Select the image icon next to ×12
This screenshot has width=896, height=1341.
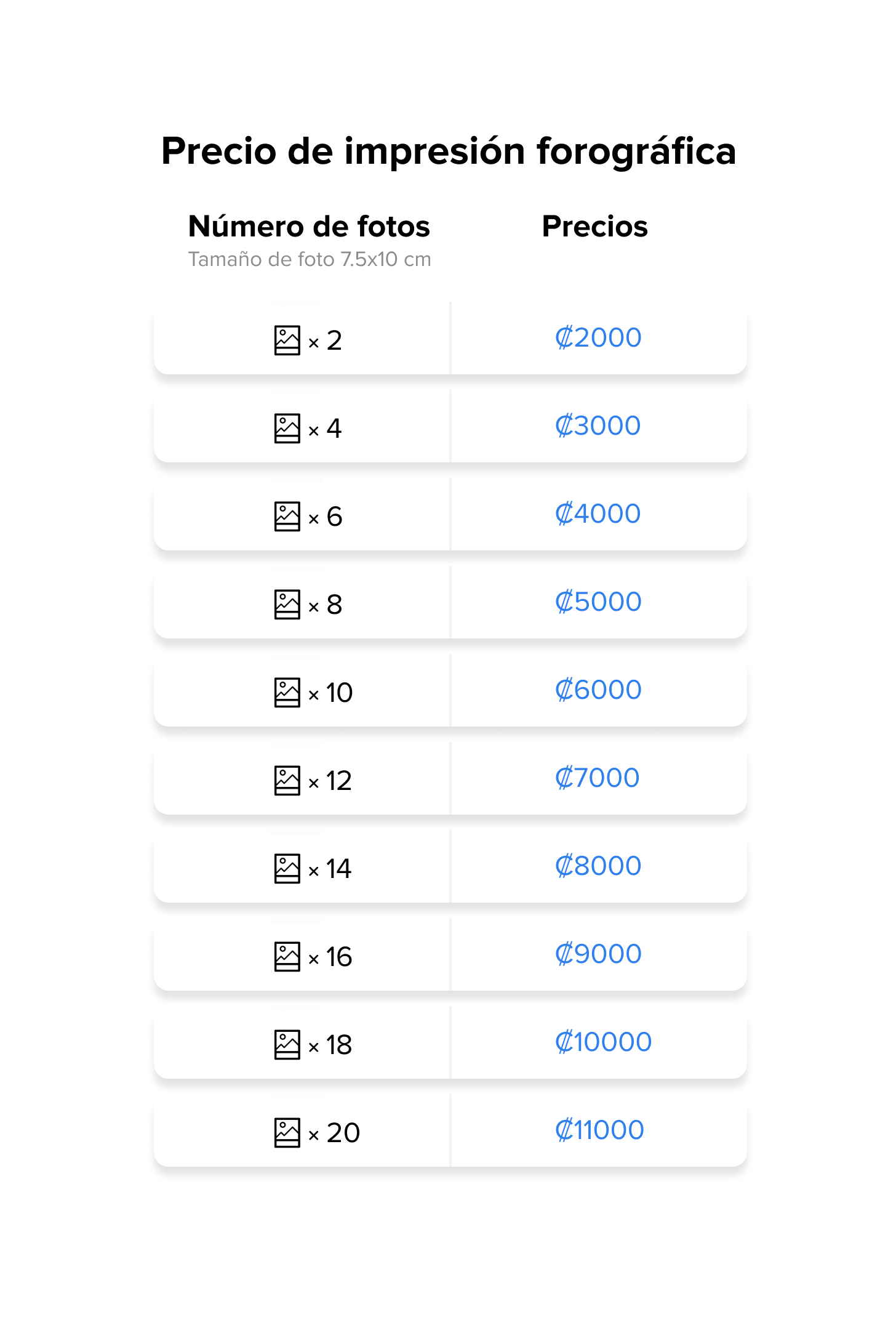287,781
